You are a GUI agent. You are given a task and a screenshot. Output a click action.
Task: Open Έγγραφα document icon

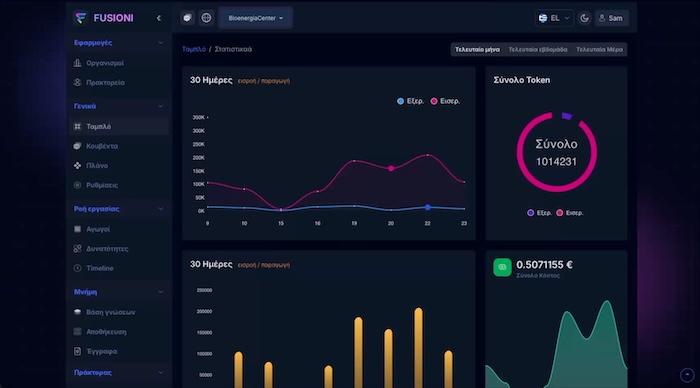point(77,351)
